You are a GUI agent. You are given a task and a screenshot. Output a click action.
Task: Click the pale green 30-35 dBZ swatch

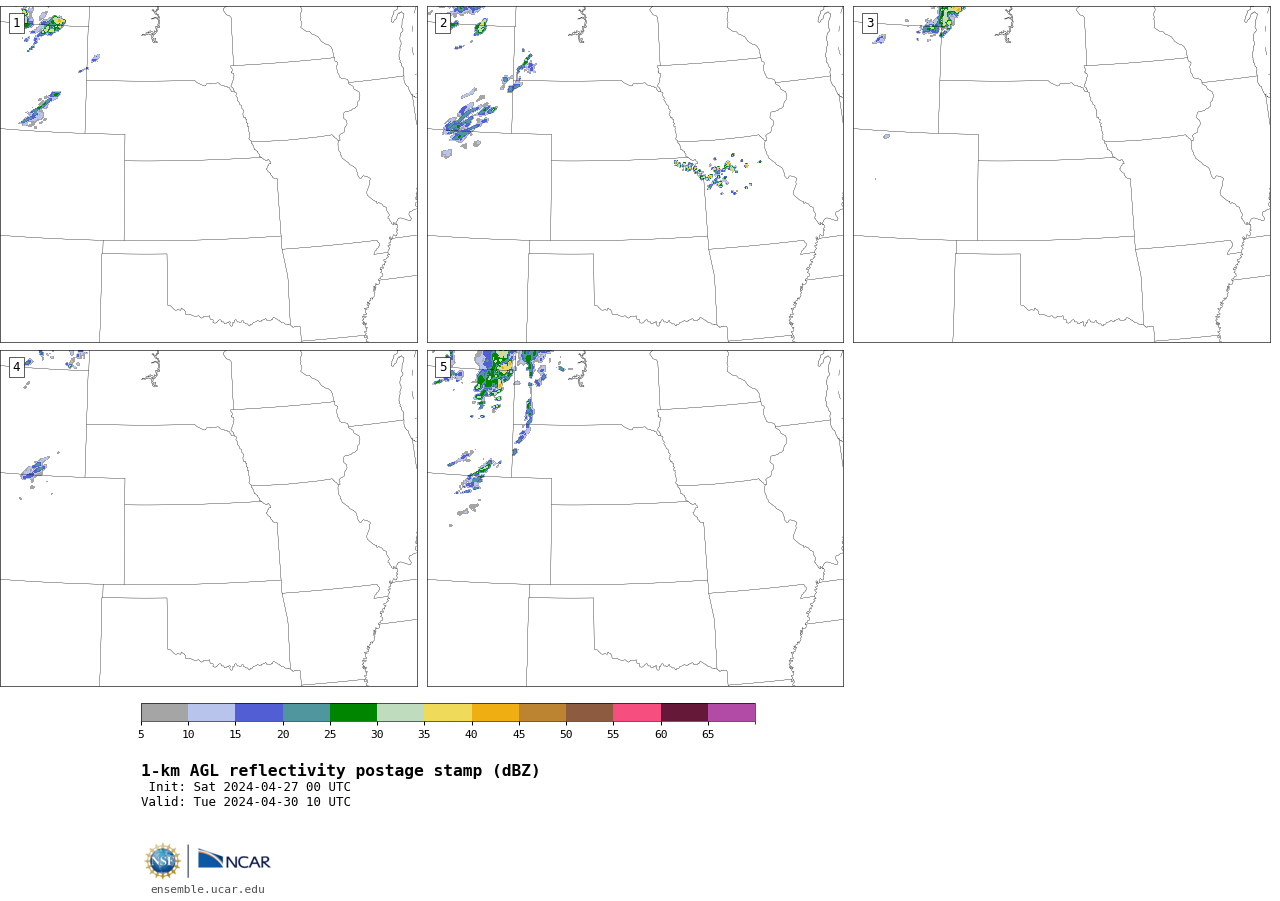pyautogui.click(x=401, y=713)
